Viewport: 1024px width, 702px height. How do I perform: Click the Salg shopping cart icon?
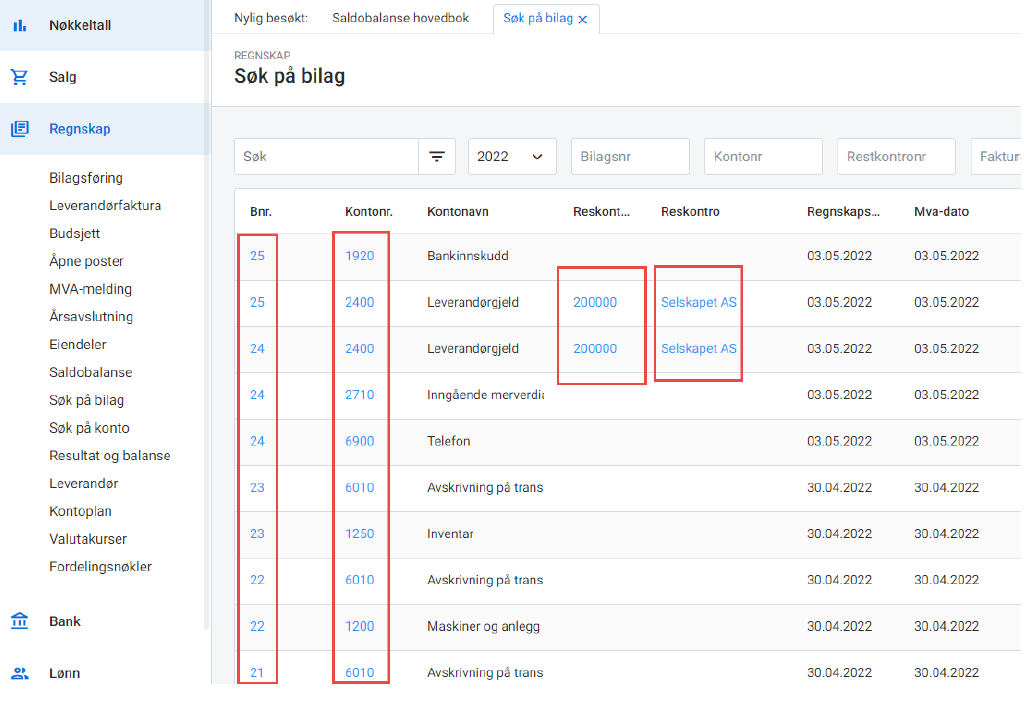point(20,77)
